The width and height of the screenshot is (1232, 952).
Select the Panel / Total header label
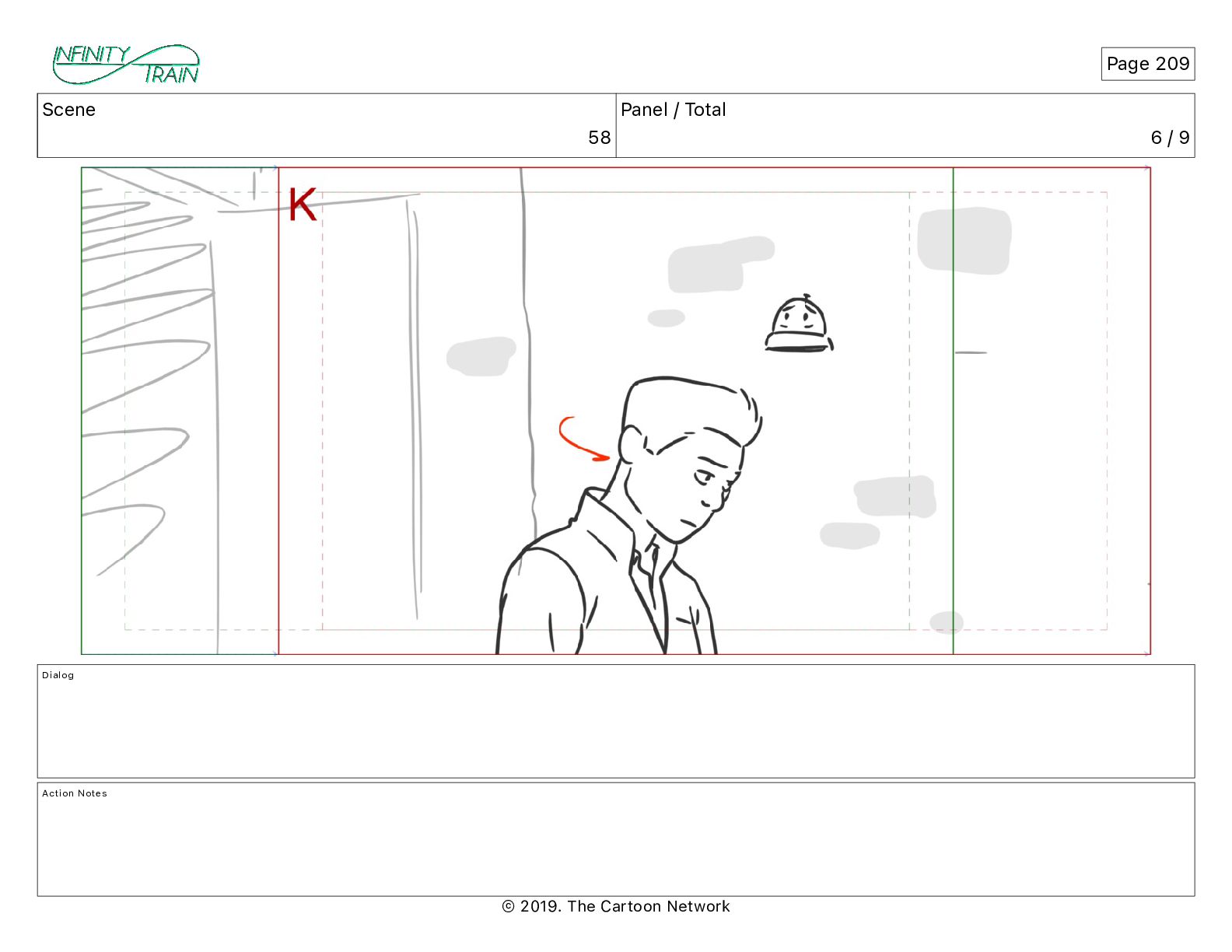[x=673, y=110]
